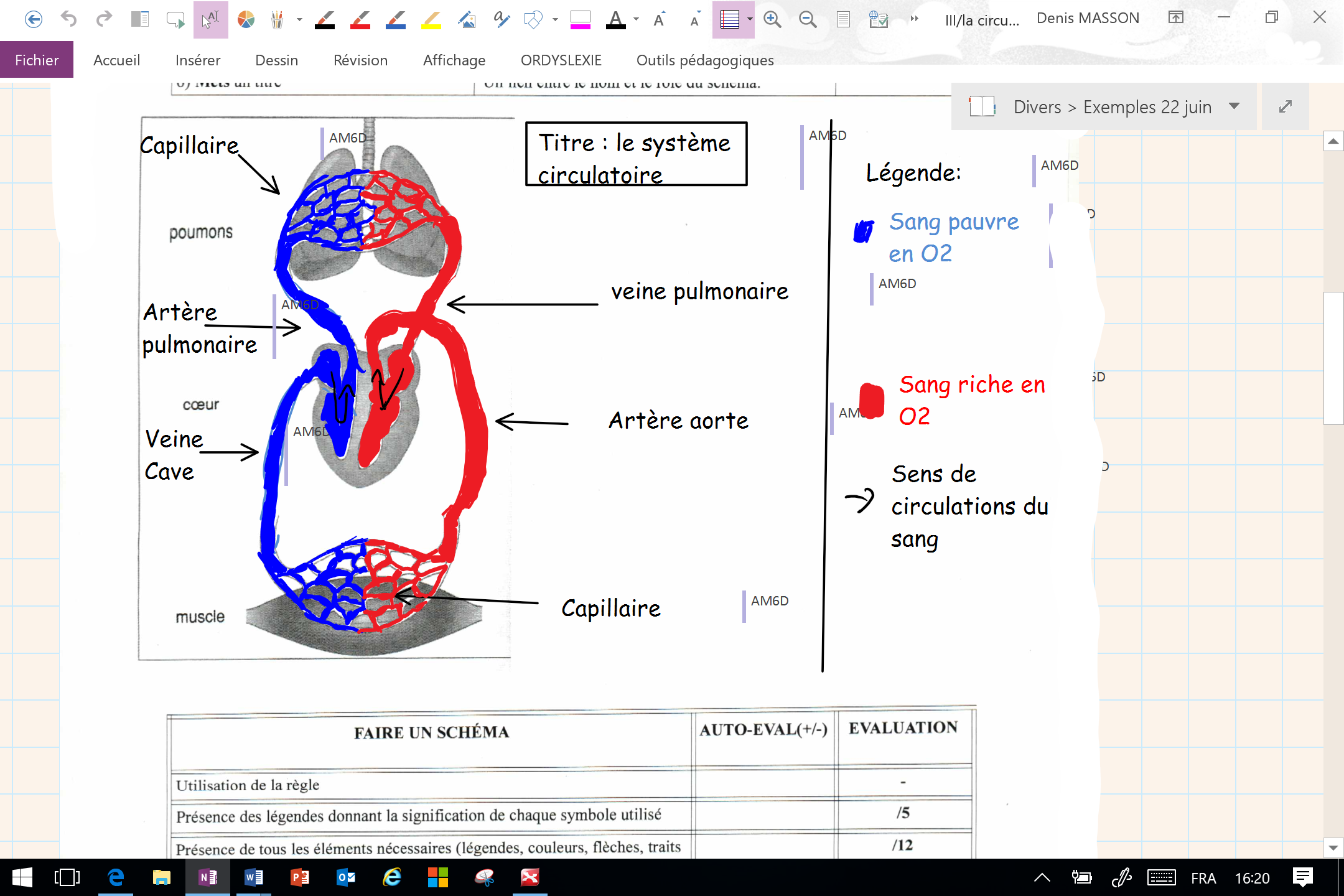Open the color wheel picker

click(246, 19)
